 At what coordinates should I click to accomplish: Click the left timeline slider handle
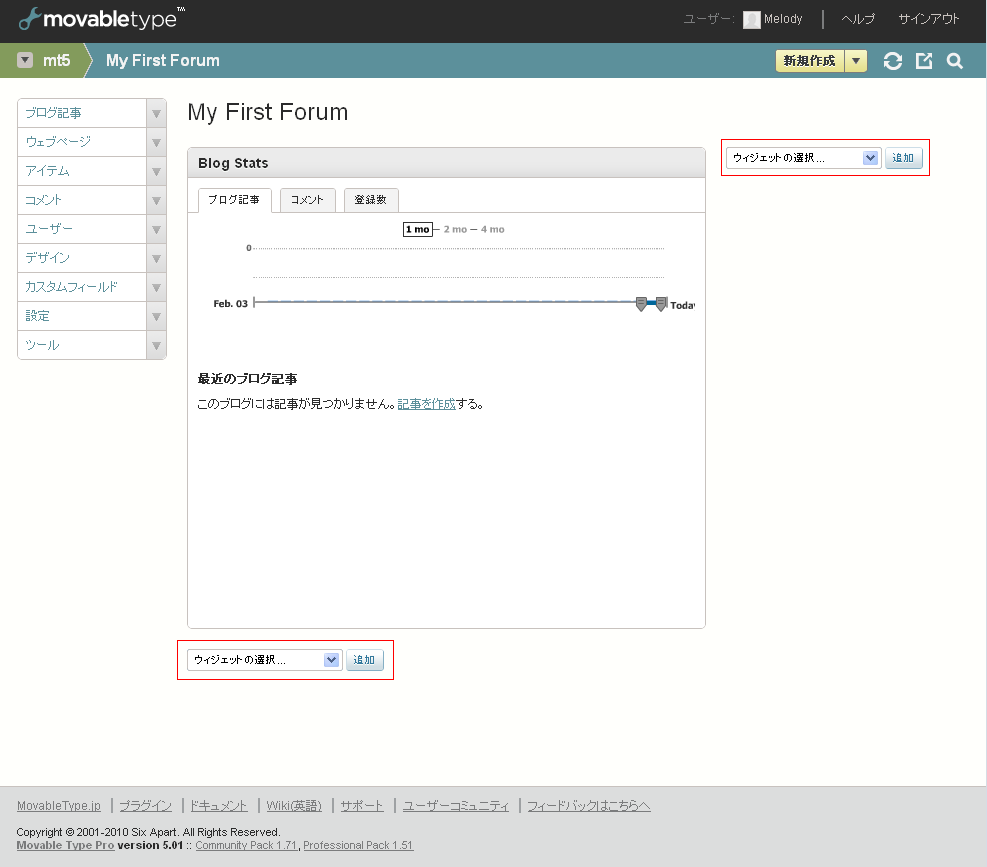pyautogui.click(x=641, y=304)
